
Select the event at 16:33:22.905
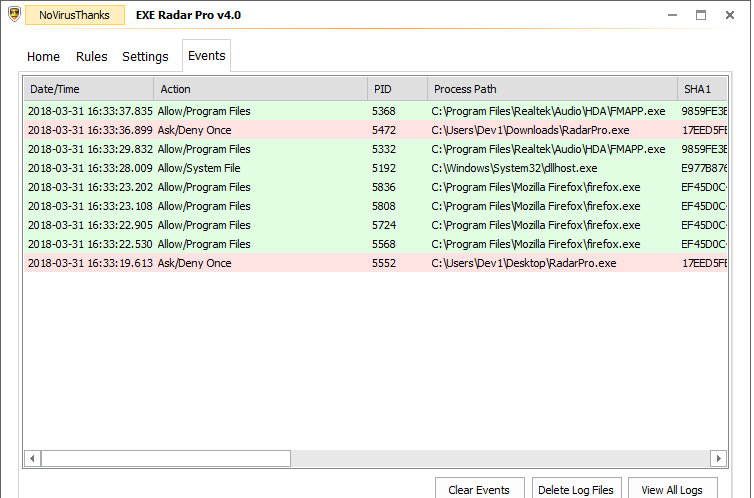[376, 225]
